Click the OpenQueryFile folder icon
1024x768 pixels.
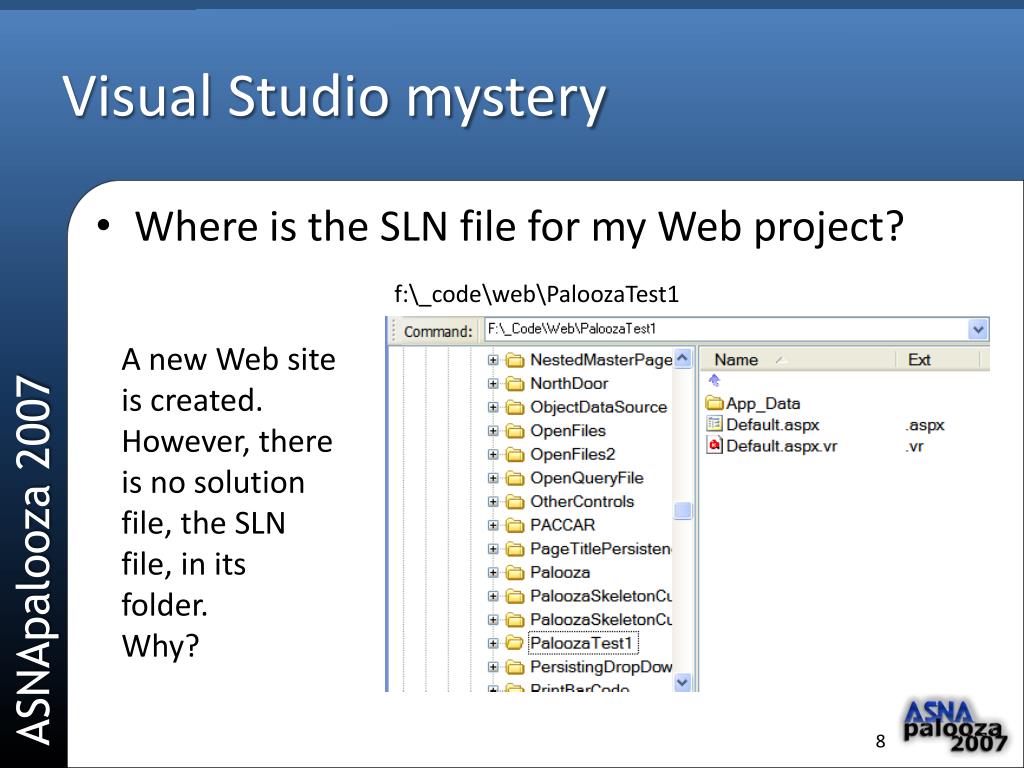tap(515, 478)
